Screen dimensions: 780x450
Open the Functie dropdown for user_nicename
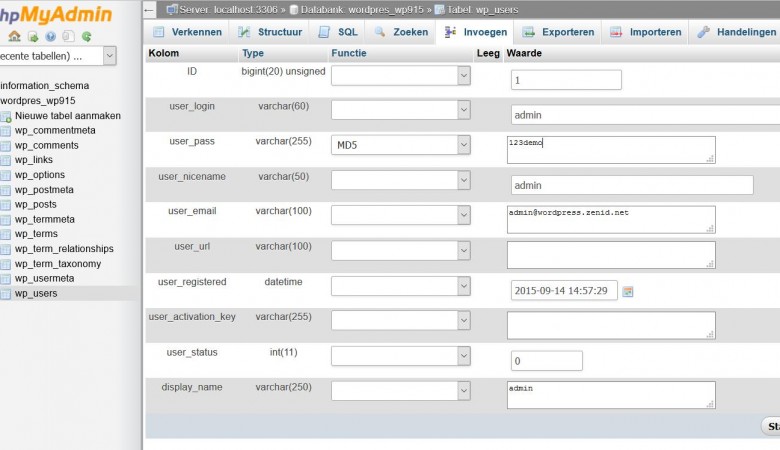pyautogui.click(x=401, y=180)
